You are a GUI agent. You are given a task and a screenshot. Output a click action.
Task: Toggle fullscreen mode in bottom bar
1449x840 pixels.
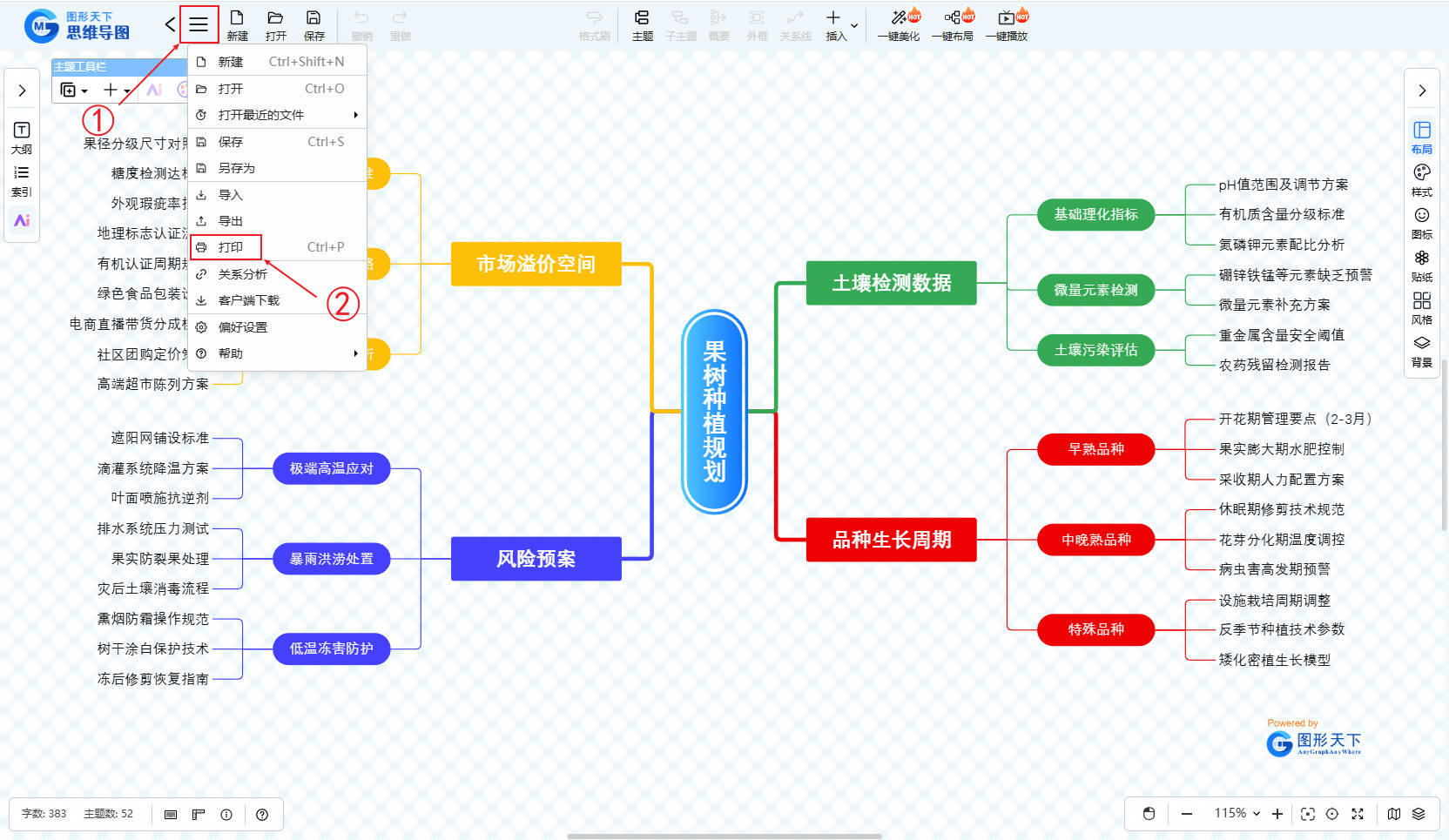tap(1357, 814)
